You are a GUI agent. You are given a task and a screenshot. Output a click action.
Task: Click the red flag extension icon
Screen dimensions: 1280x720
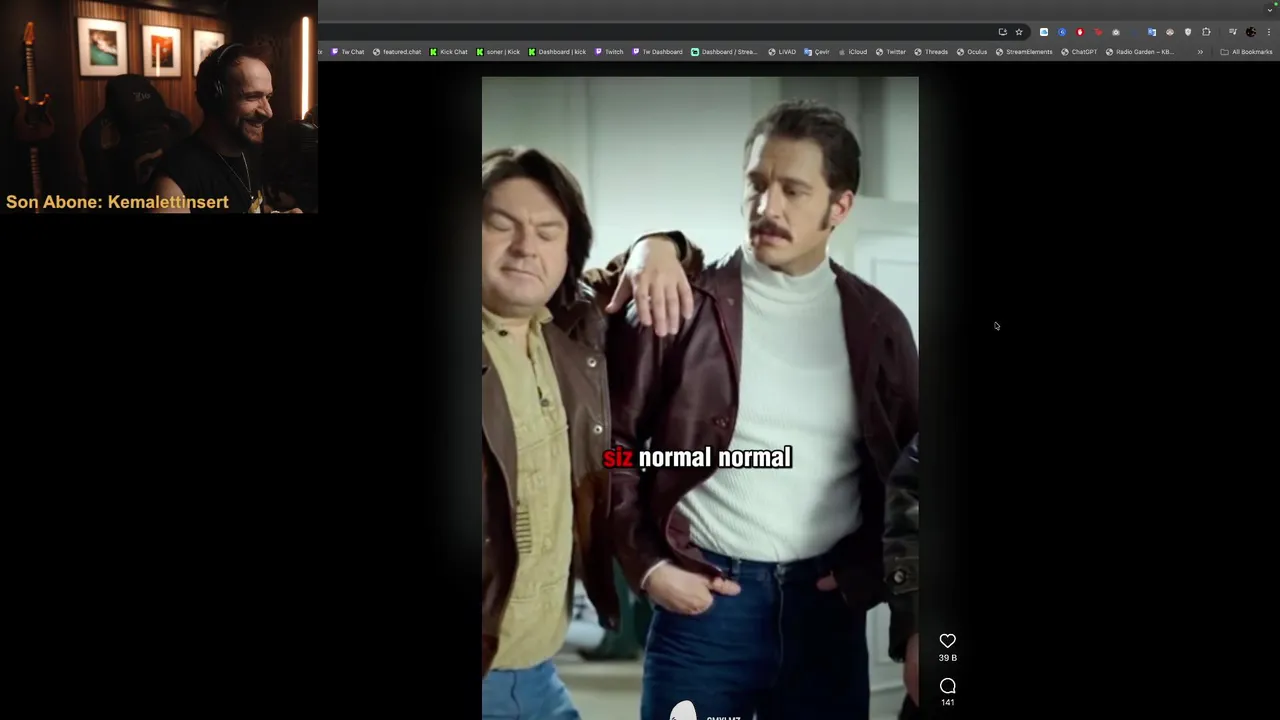coord(1098,32)
